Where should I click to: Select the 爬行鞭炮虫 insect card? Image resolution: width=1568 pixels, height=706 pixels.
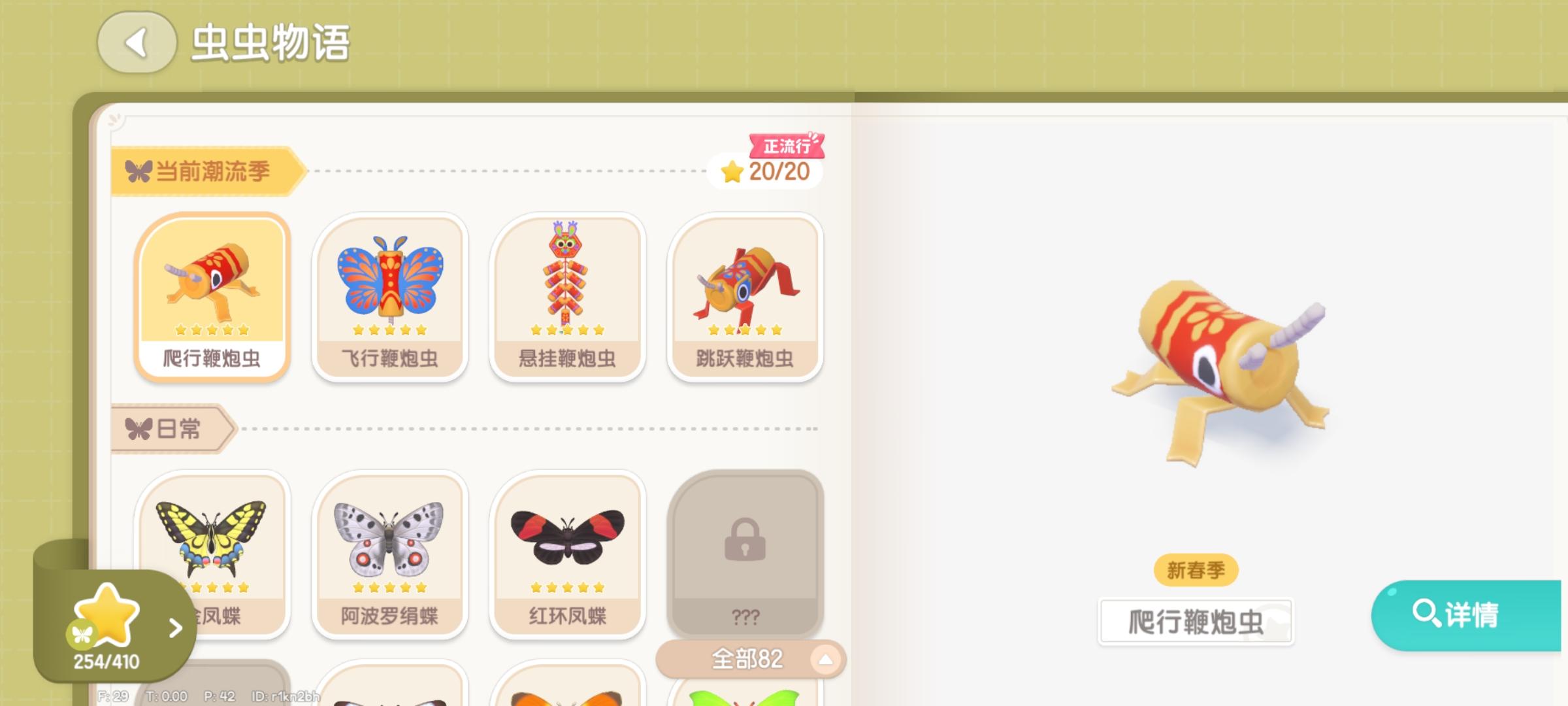point(212,297)
